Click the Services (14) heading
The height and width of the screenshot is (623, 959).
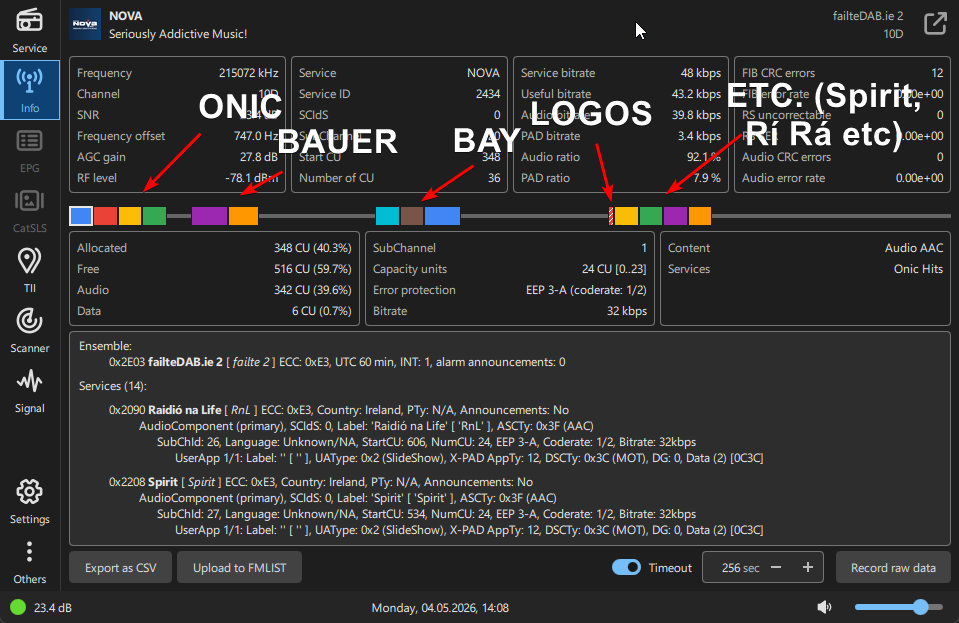coord(113,386)
